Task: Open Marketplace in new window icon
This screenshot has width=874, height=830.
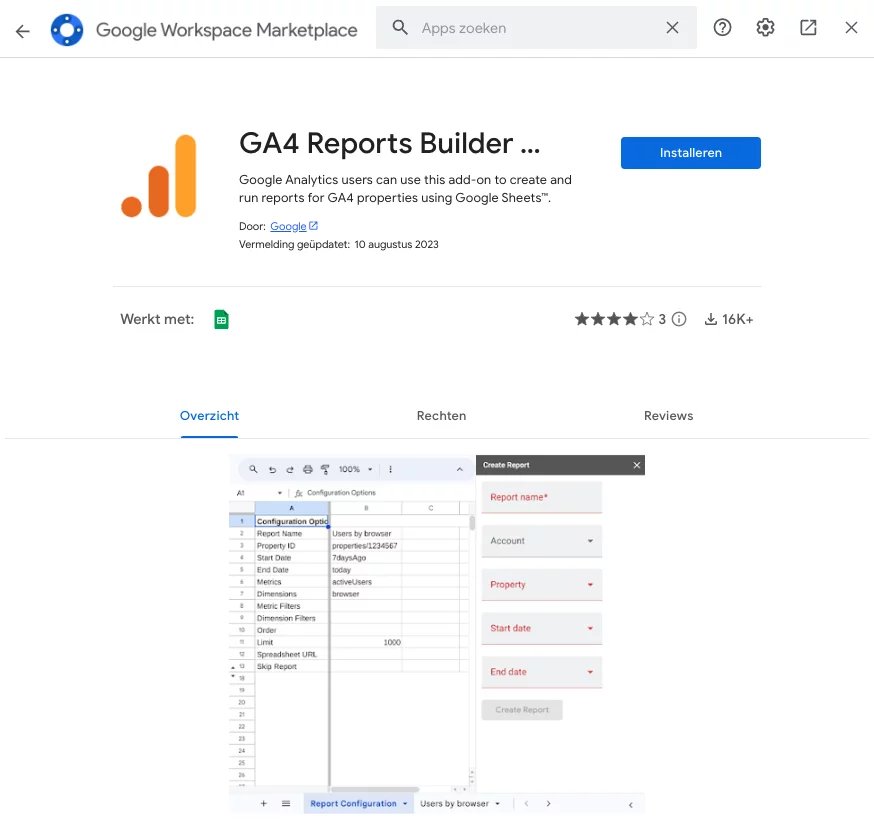Action: [x=808, y=28]
